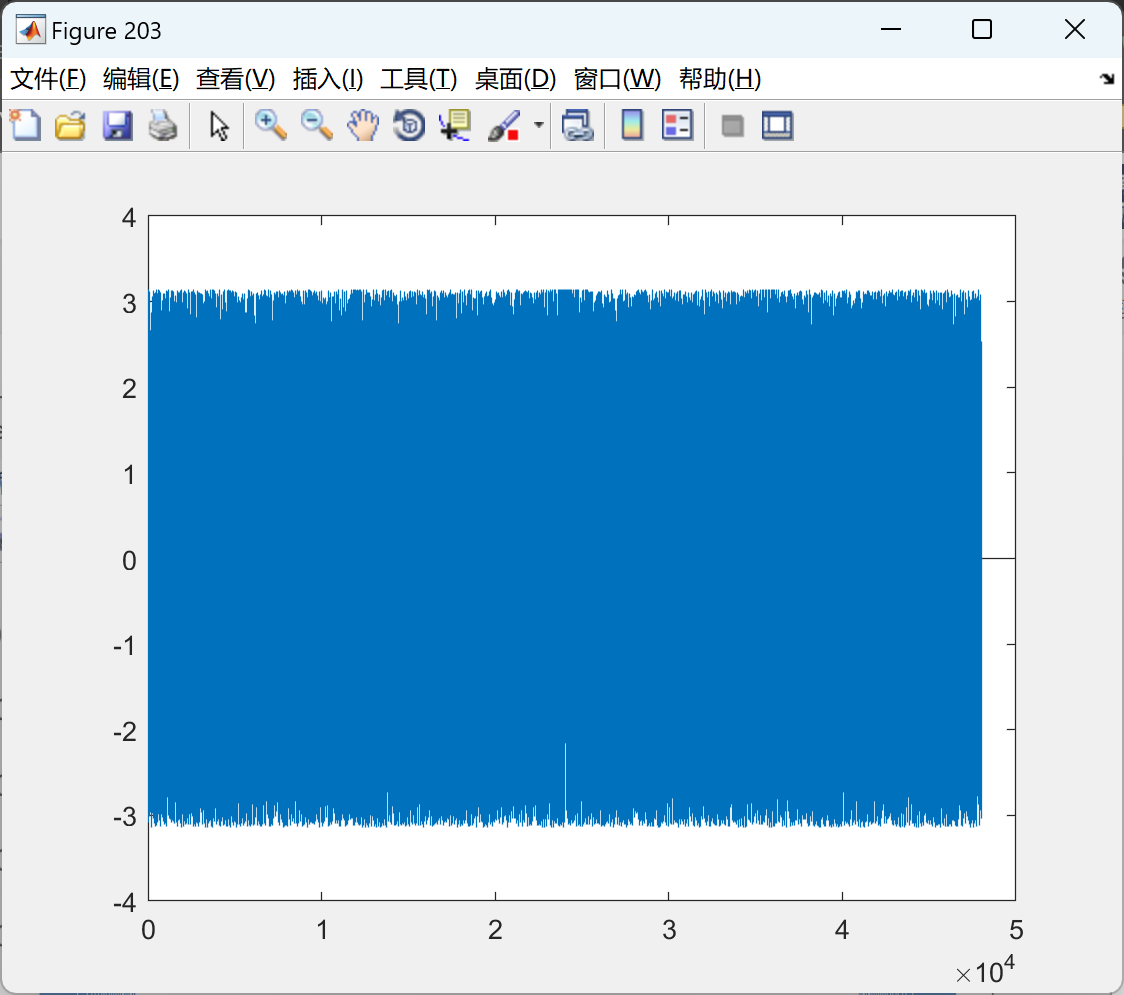Open the 桌面(D) menu
This screenshot has height=995, width=1124.
tap(515, 79)
